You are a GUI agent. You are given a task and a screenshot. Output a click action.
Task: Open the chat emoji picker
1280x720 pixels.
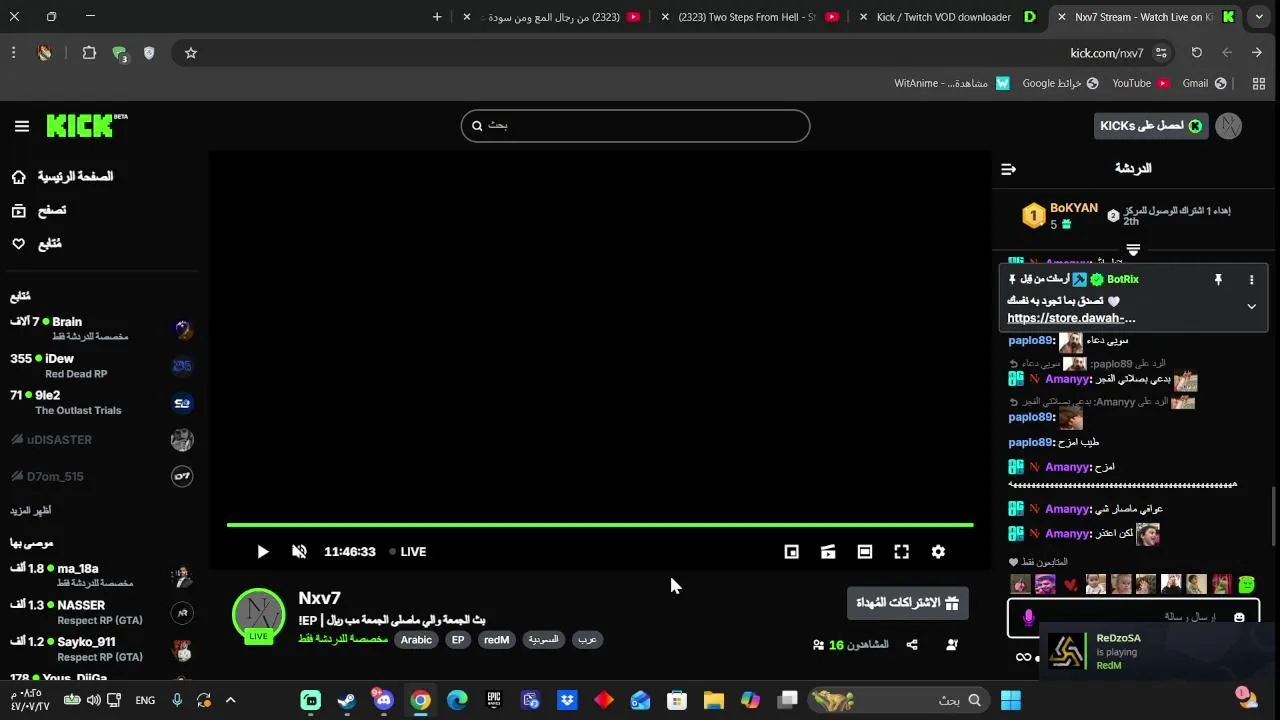point(1239,618)
